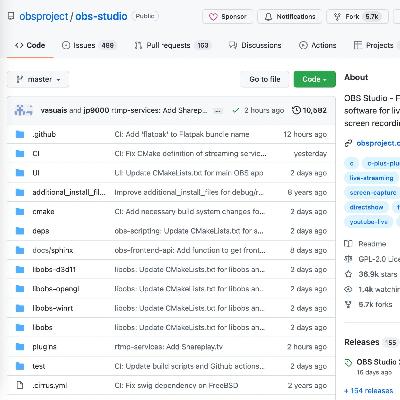Click the green checkmark commit status icon

[236, 110]
